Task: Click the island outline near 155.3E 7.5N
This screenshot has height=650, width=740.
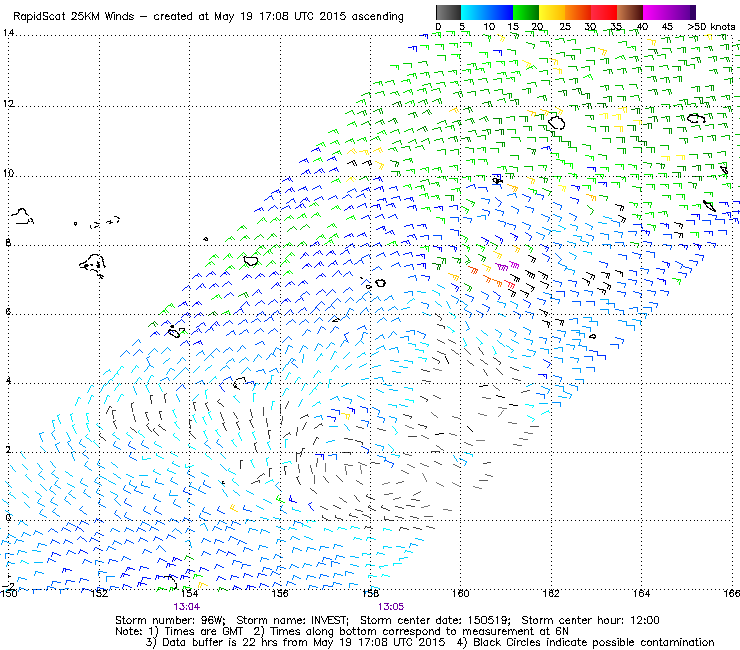Action: coord(251,261)
